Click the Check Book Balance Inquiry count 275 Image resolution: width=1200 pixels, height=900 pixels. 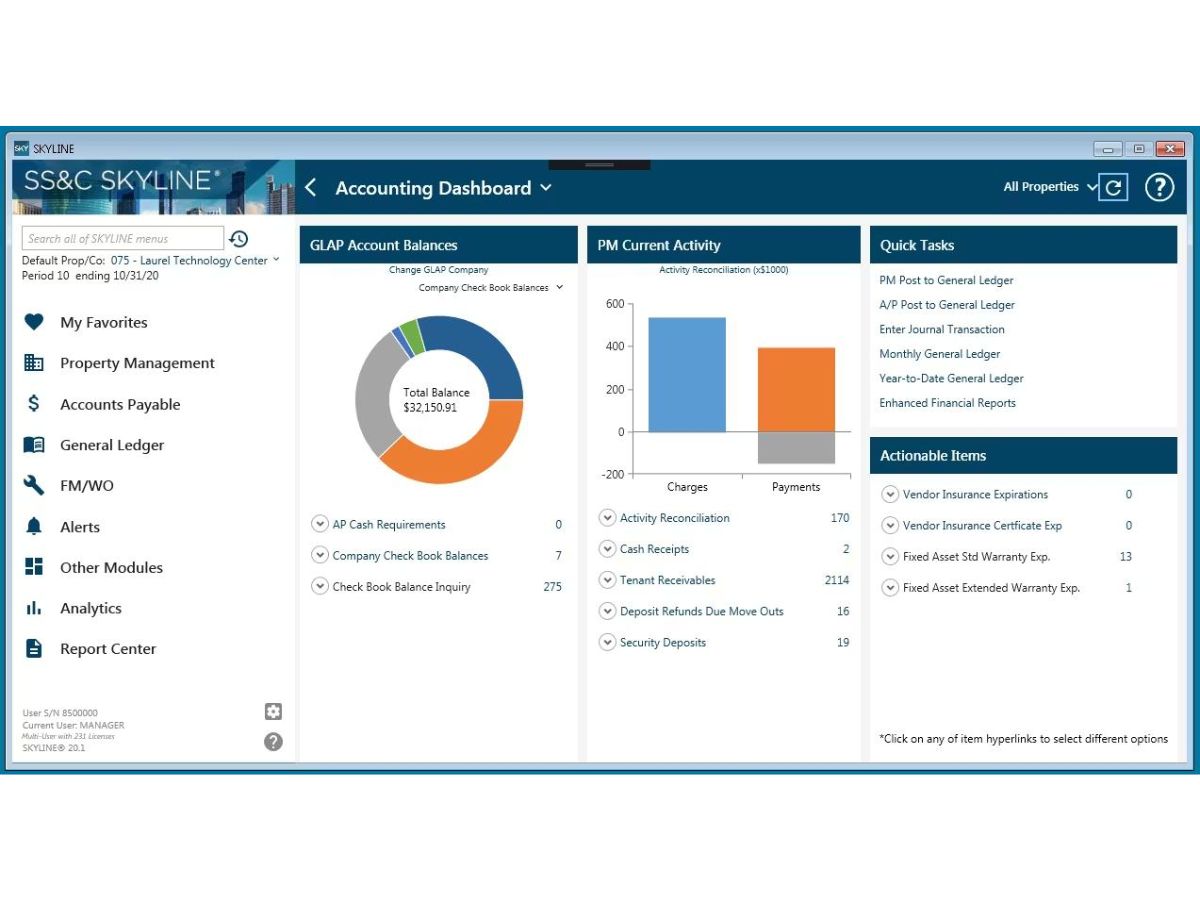pyautogui.click(x=552, y=587)
